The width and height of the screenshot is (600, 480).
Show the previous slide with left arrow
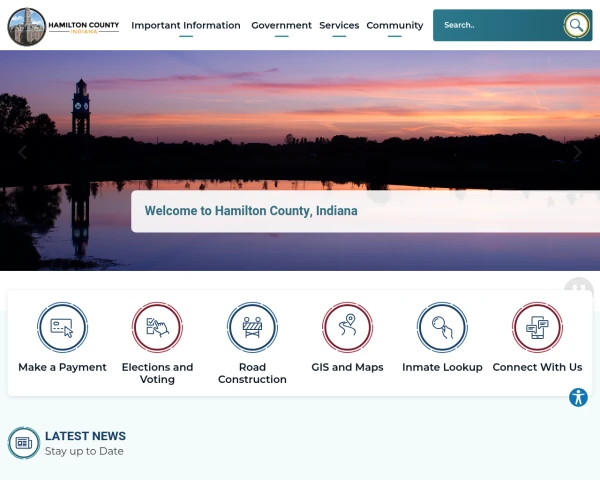pyautogui.click(x=23, y=152)
